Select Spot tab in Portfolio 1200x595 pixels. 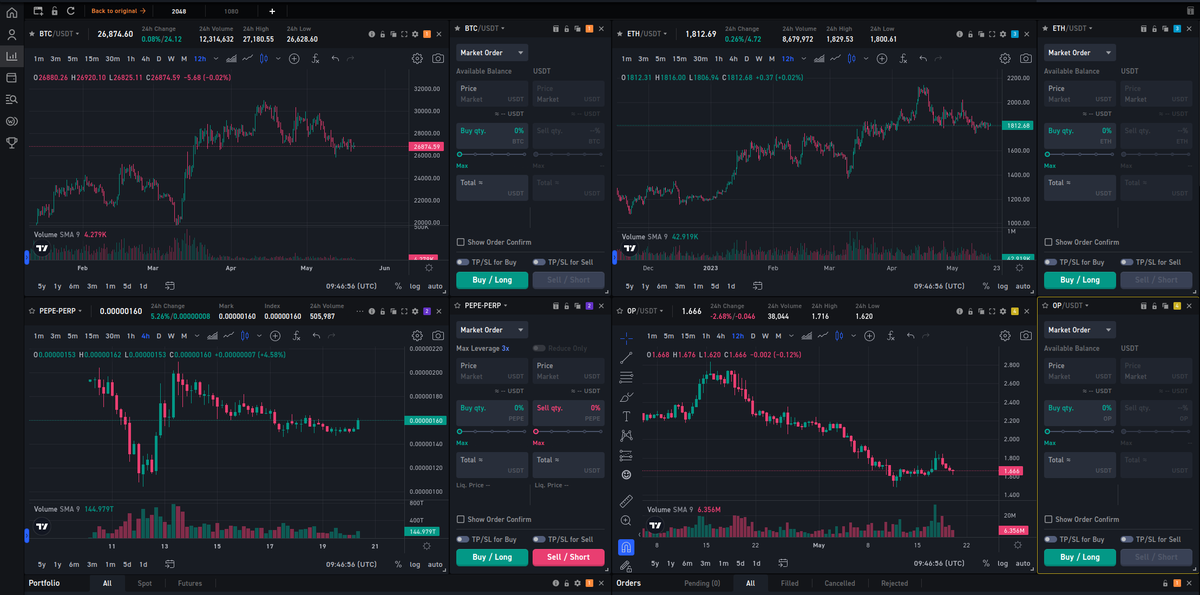[145, 583]
